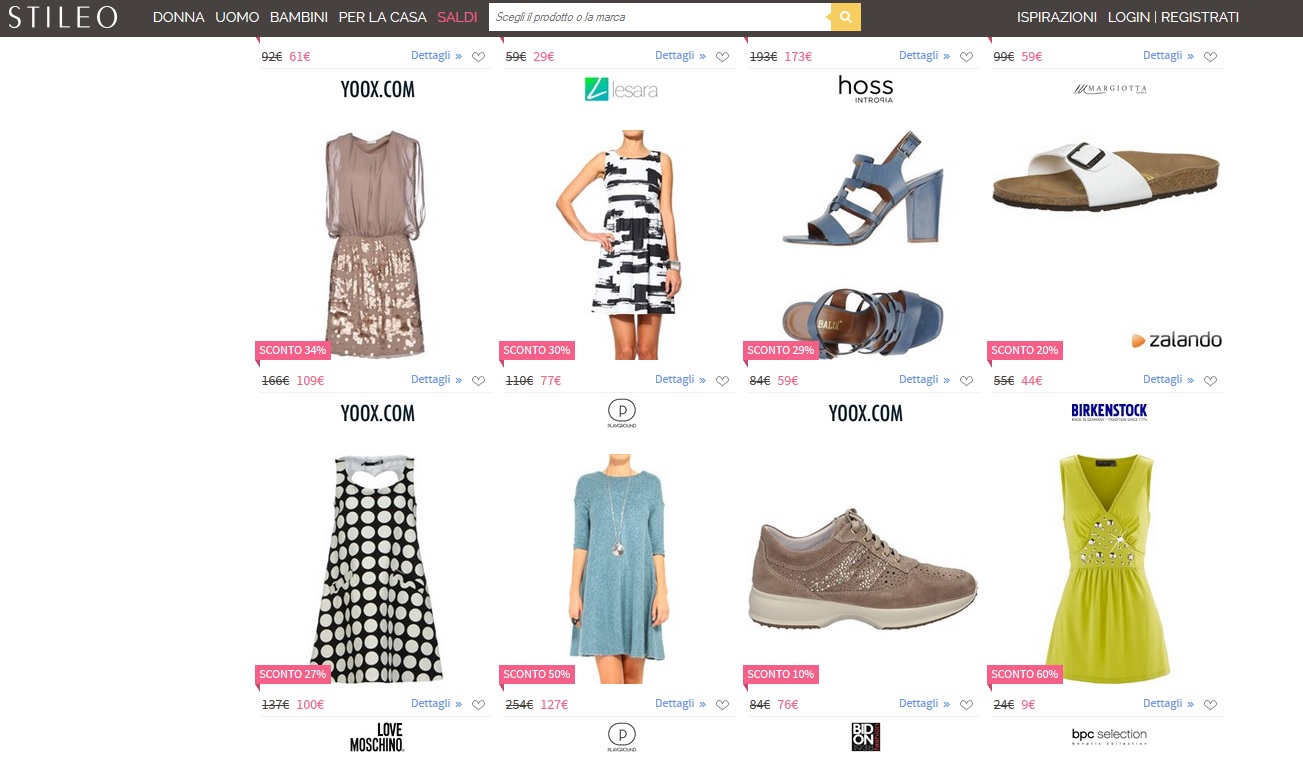Open Dettagli for the 44€ white sandal

(x=1168, y=380)
